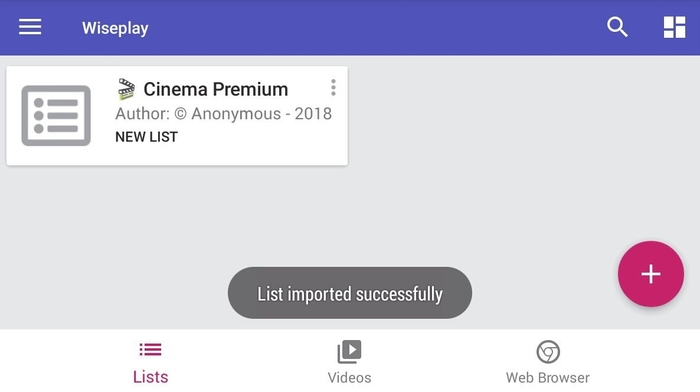This screenshot has width=700, height=392.
Task: Tap the Web Browser tab label
Action: pyautogui.click(x=548, y=378)
